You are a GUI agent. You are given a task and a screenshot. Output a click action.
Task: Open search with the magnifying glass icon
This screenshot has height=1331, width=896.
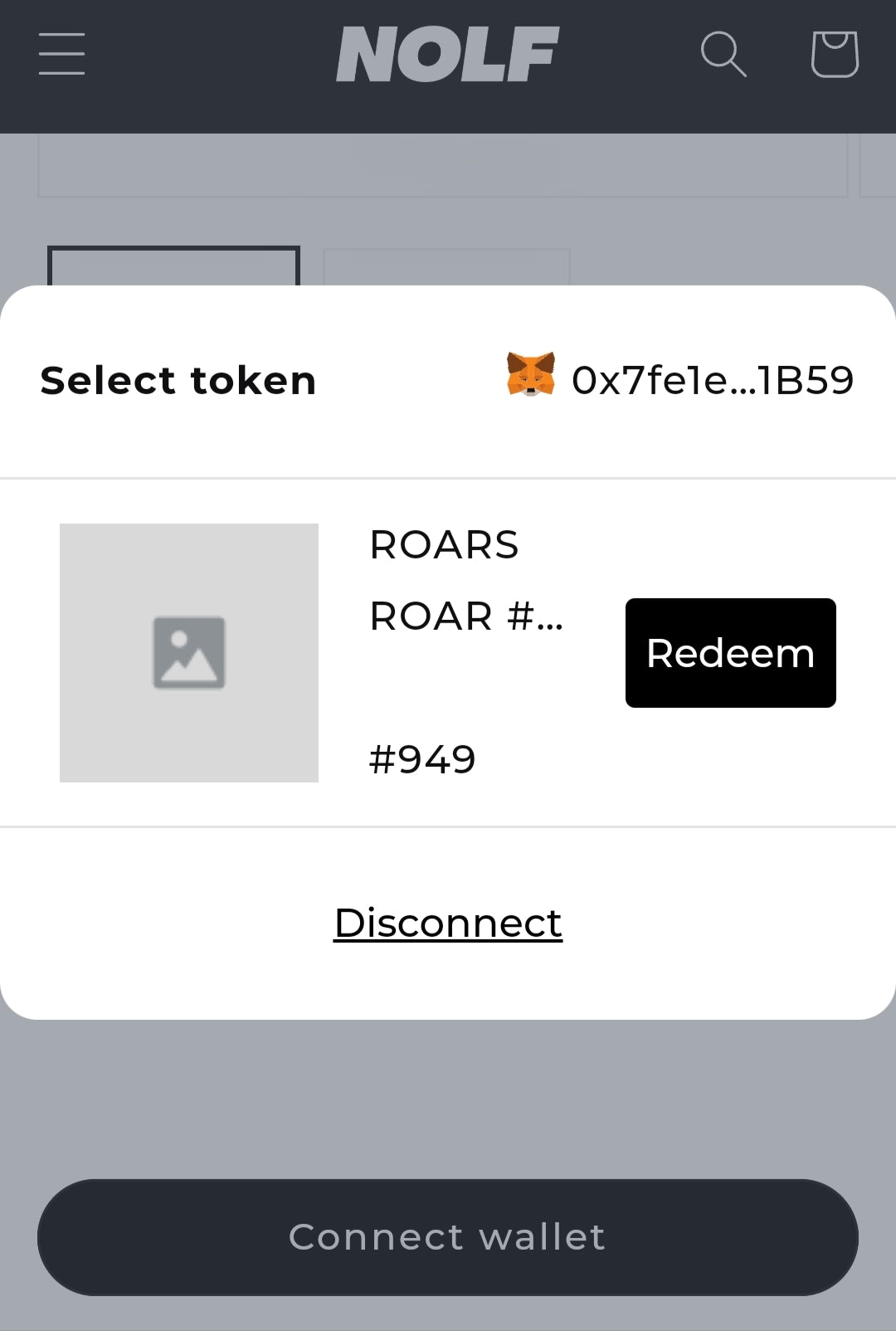pyautogui.click(x=723, y=55)
